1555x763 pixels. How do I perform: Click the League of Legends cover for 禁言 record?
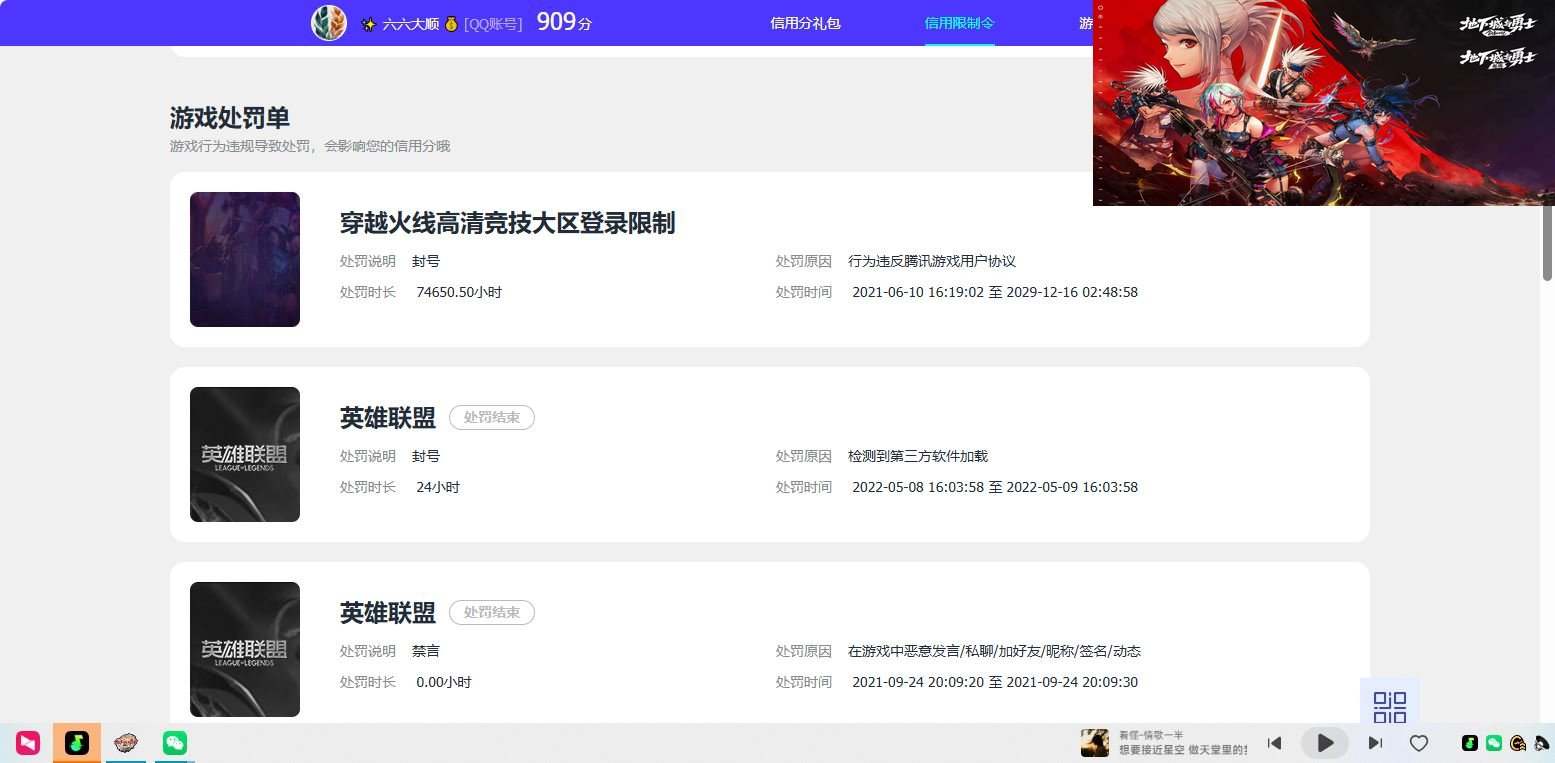point(245,649)
